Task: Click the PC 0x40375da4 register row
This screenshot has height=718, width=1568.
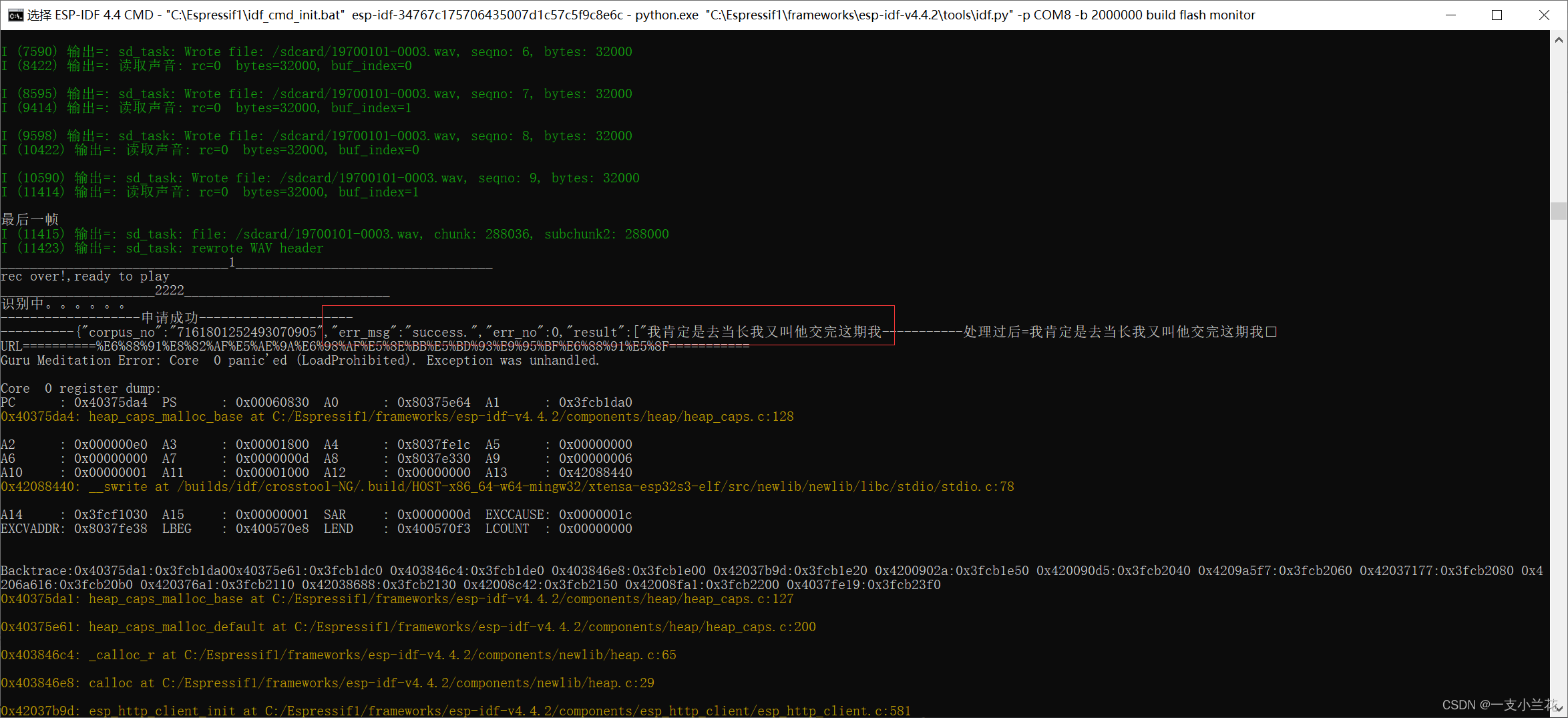Action: tap(317, 402)
